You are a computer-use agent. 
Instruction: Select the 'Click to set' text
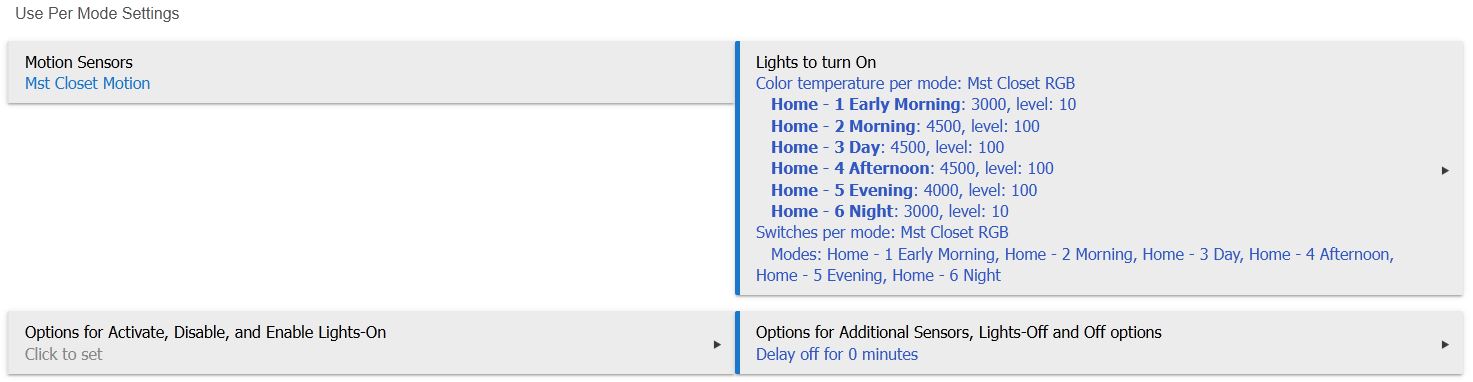pyautogui.click(x=63, y=354)
